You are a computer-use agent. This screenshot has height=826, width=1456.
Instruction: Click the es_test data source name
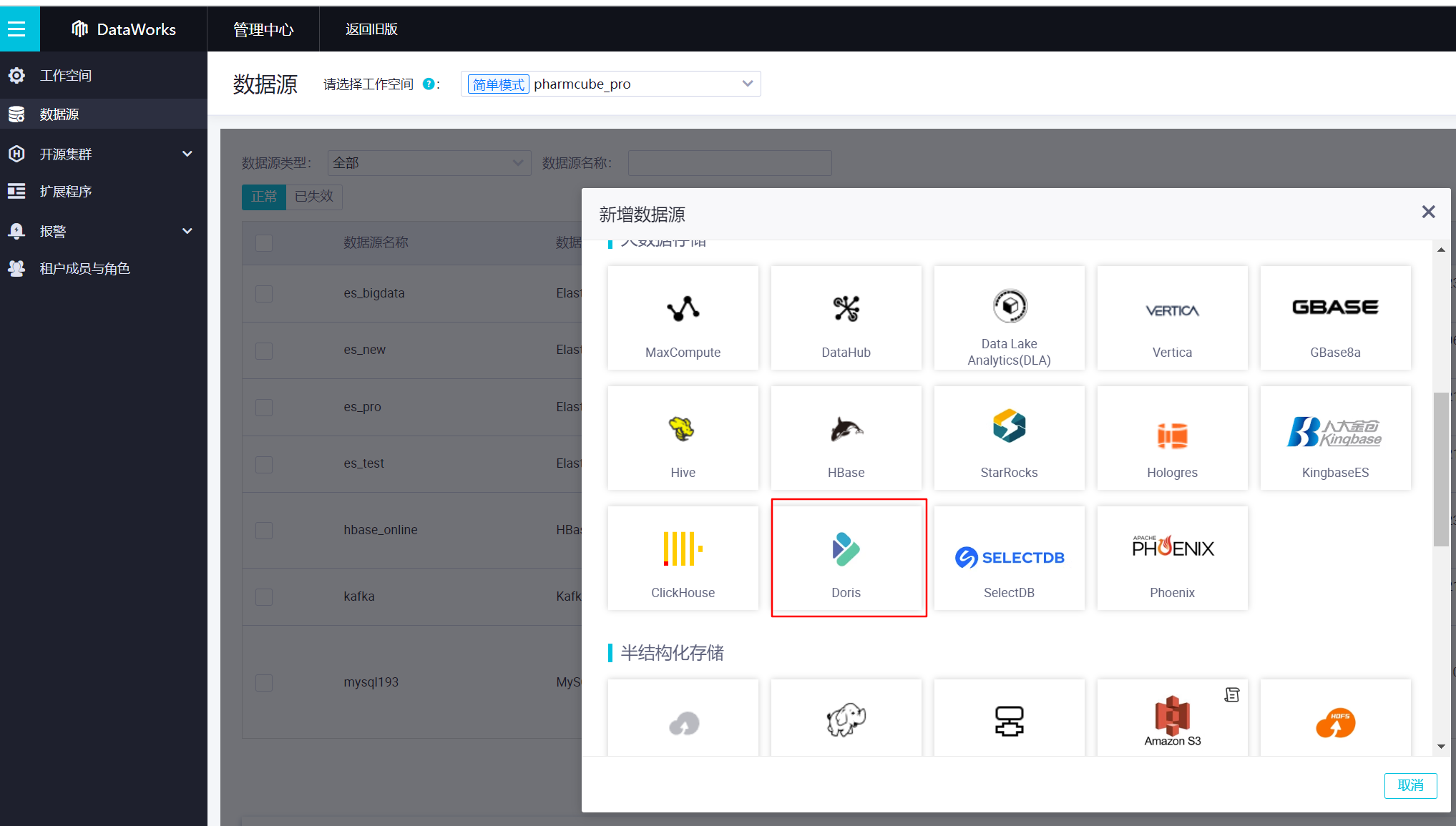363,463
